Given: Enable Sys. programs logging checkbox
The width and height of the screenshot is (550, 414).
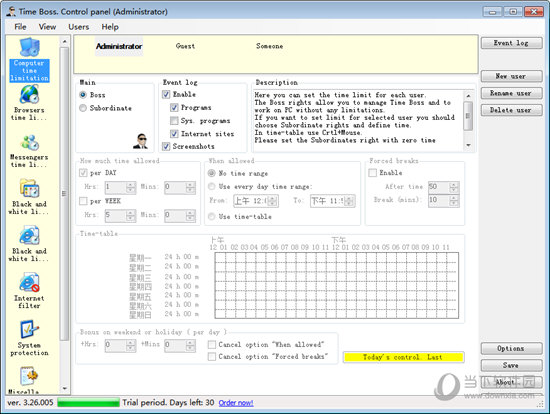Looking at the screenshot, I should coord(174,121).
